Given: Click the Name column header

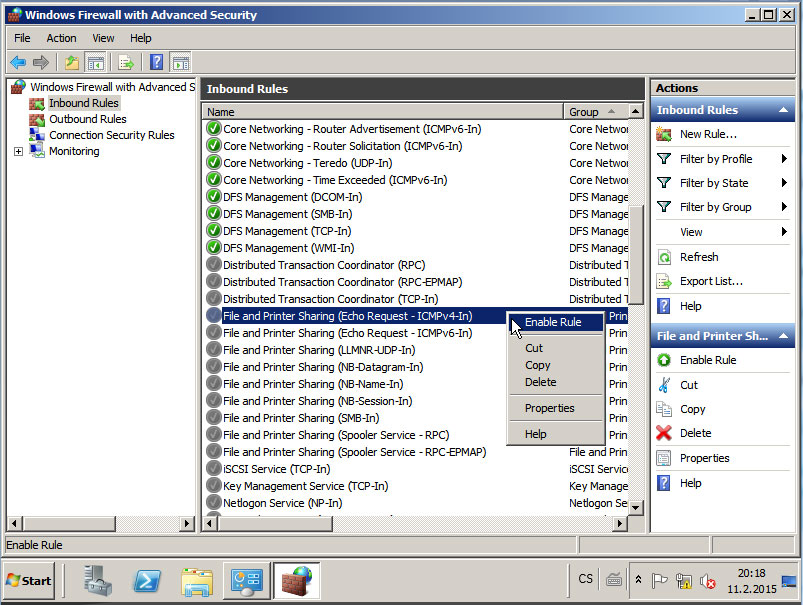Looking at the screenshot, I should pos(380,112).
